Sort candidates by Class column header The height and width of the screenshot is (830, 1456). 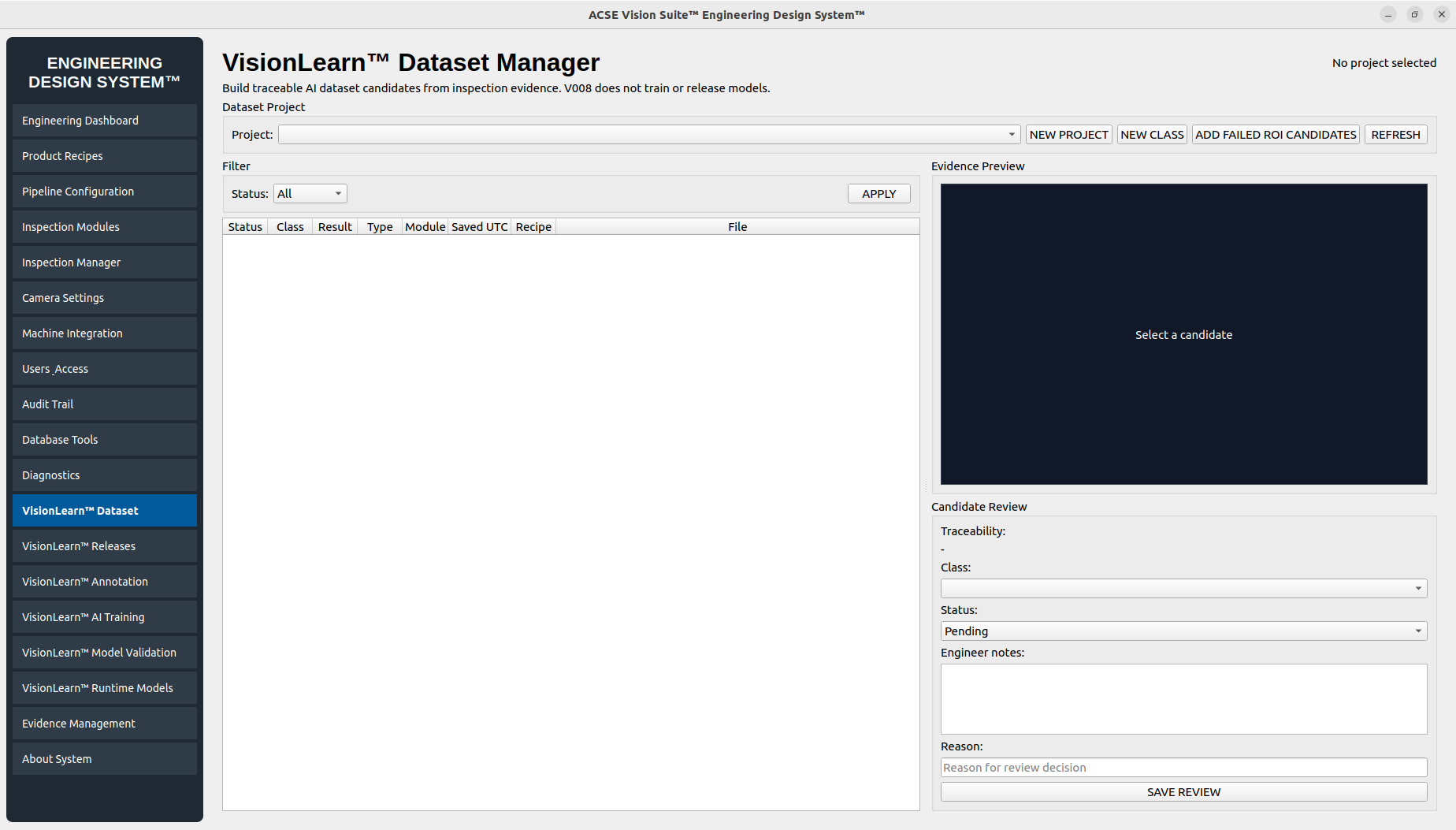[x=290, y=227]
